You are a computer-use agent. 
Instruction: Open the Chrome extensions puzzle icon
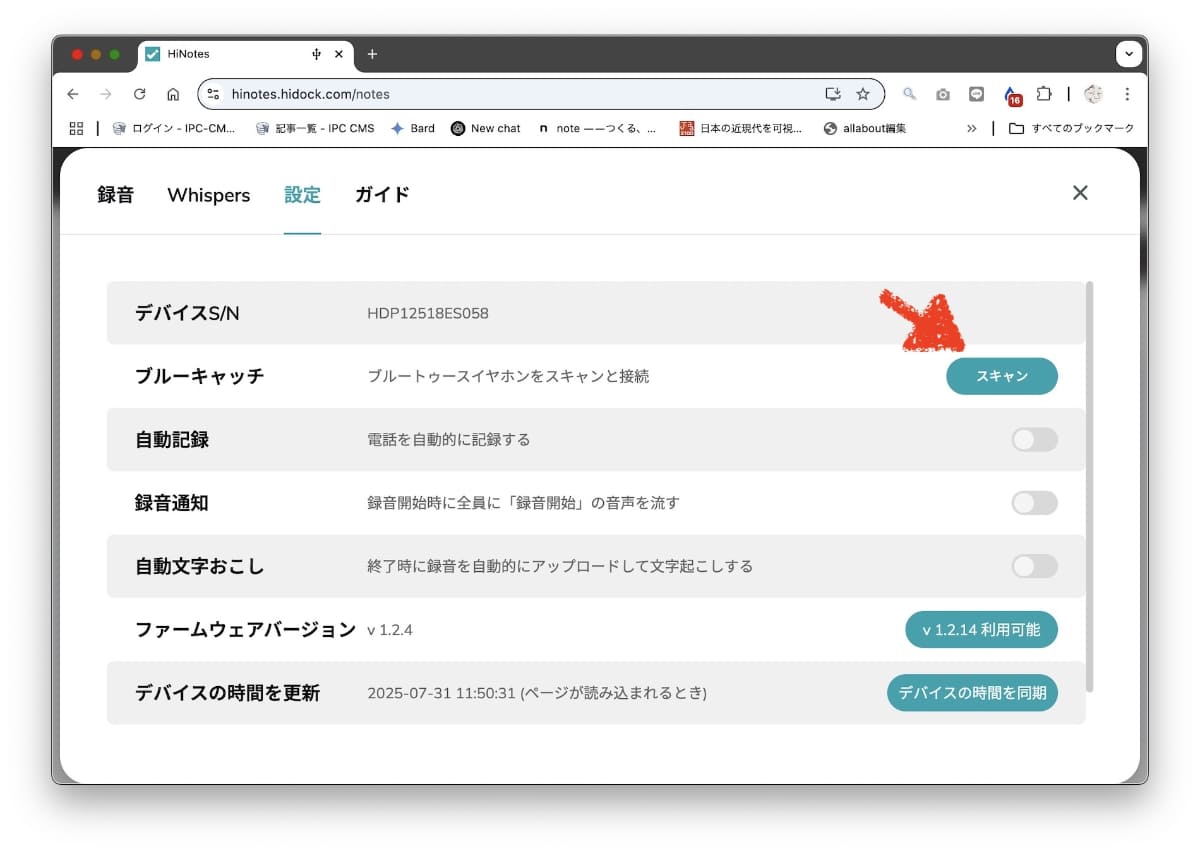pyautogui.click(x=1045, y=93)
